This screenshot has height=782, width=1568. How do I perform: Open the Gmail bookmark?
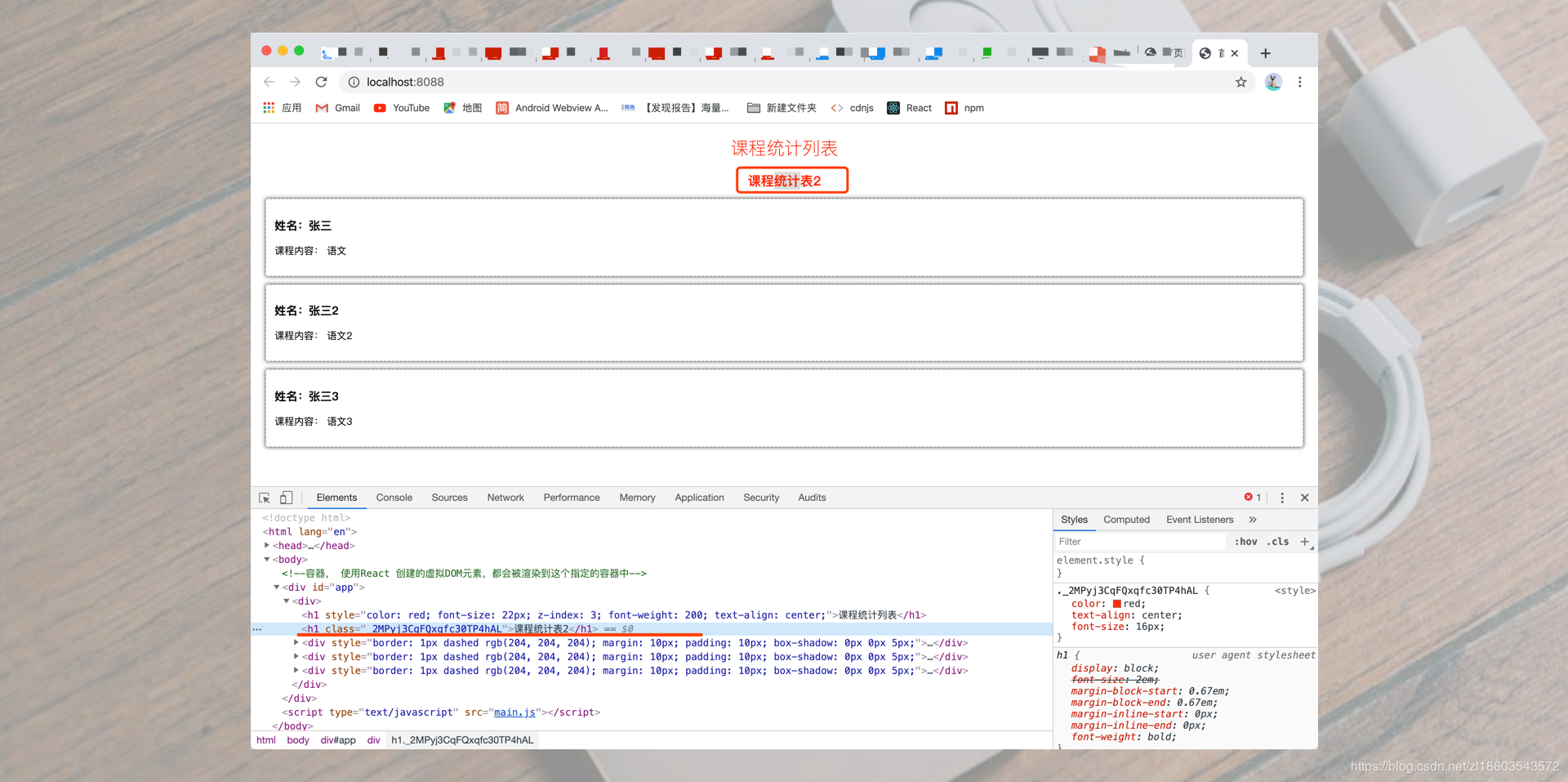coord(338,108)
